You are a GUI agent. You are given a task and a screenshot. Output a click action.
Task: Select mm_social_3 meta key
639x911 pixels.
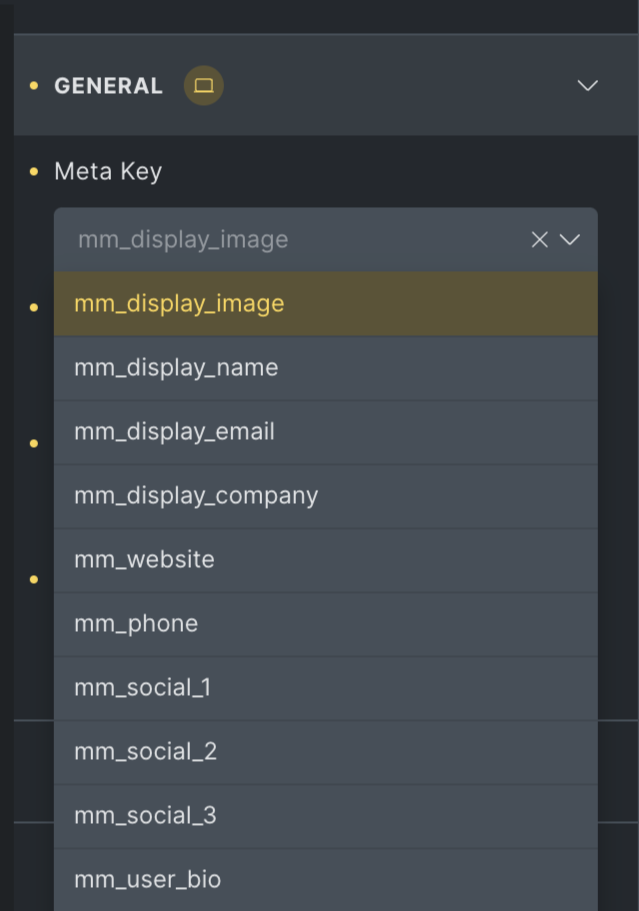coord(145,816)
